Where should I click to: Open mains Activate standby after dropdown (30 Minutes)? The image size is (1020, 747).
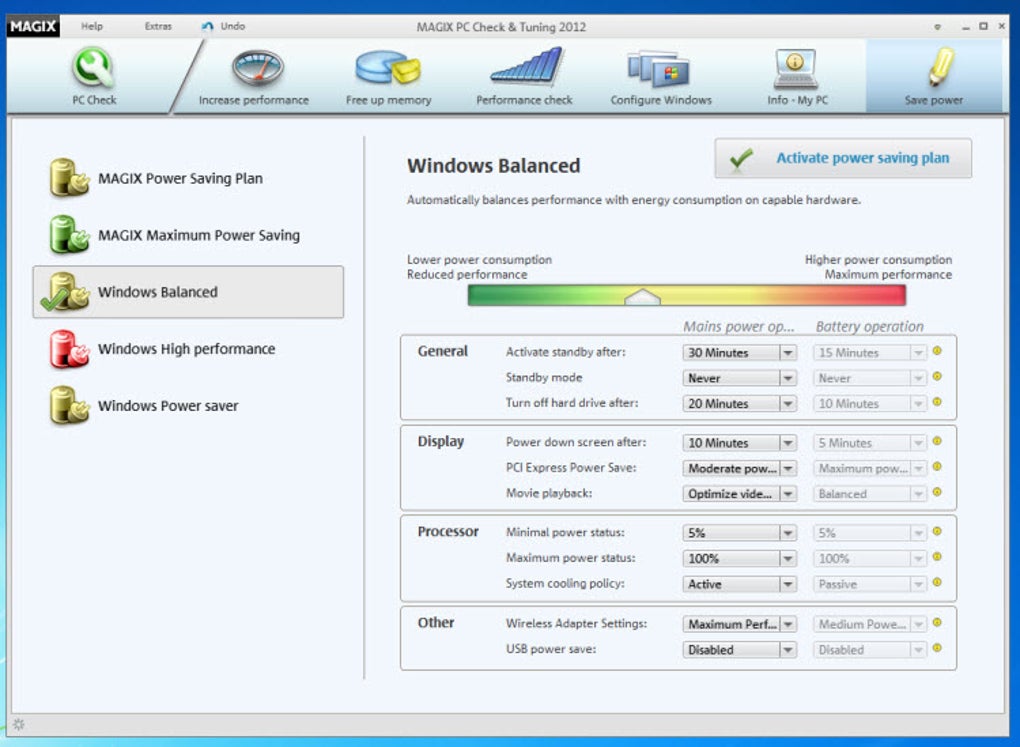(740, 353)
